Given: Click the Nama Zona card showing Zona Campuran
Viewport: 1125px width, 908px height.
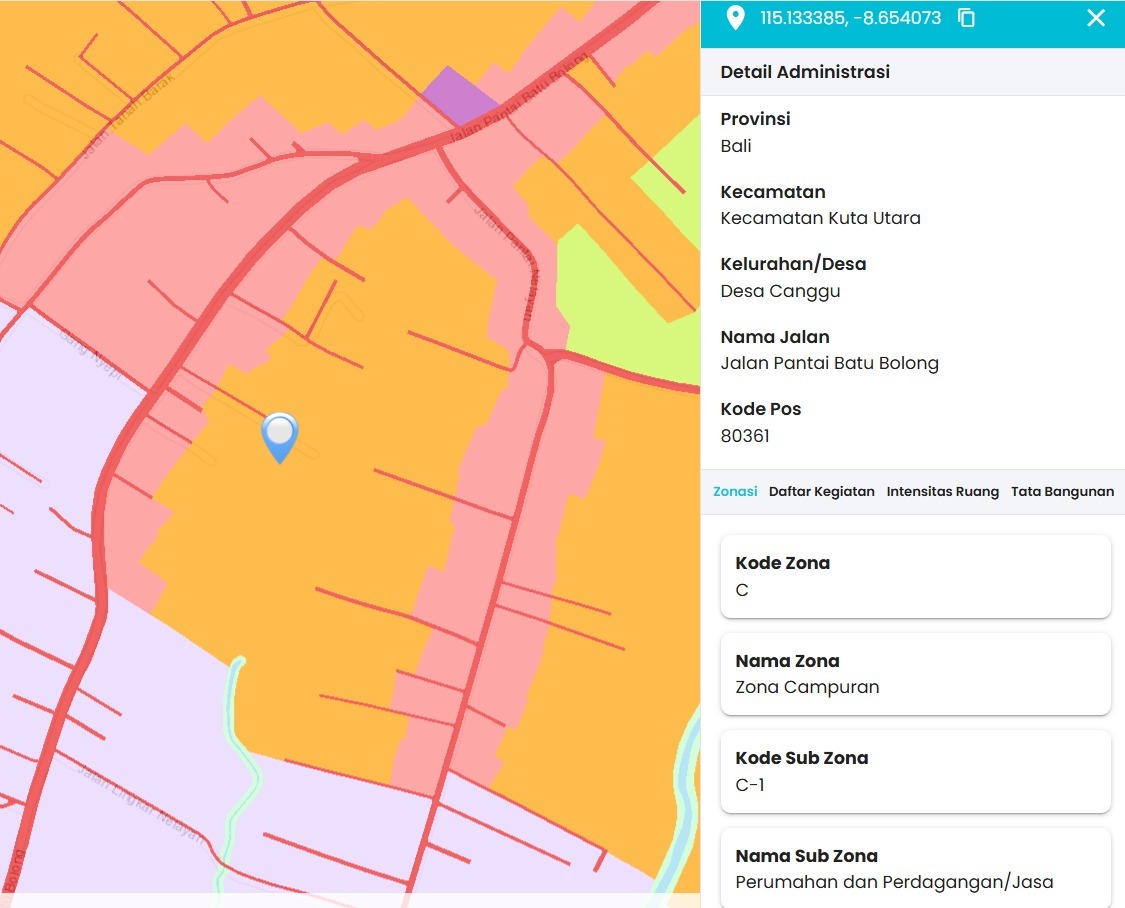Looking at the screenshot, I should click(x=915, y=673).
